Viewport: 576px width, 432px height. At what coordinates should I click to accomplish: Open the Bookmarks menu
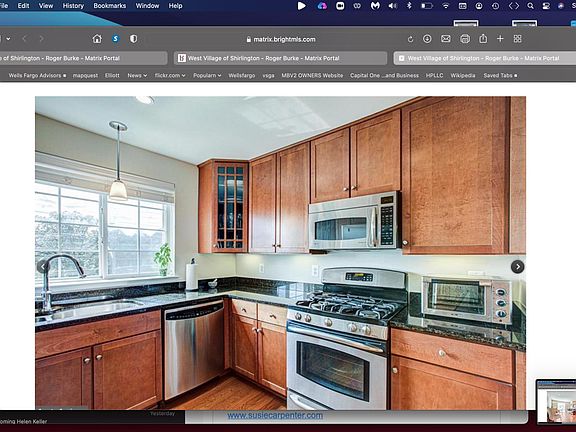(x=109, y=6)
